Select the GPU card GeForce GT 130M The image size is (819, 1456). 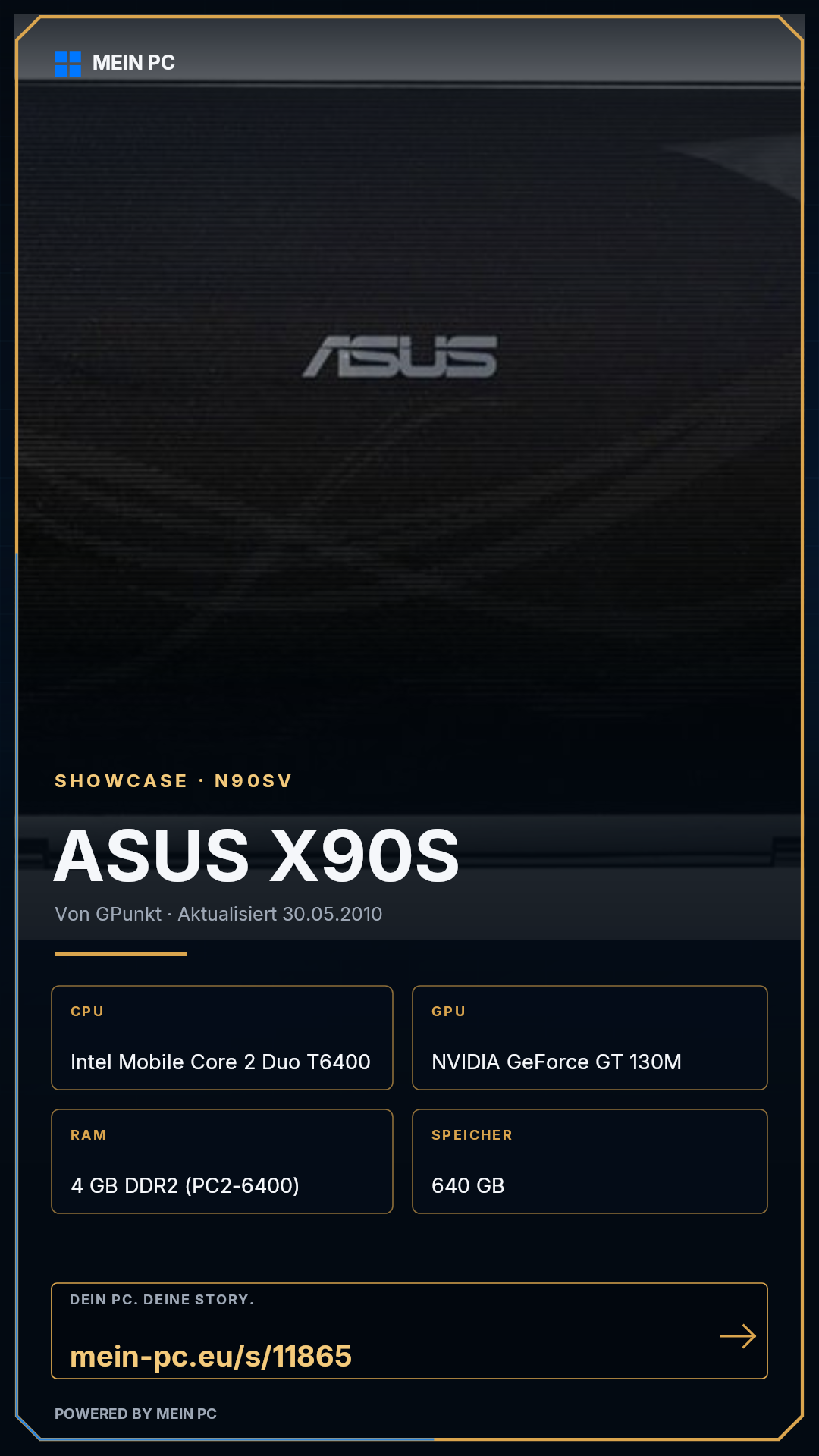[x=590, y=1038]
